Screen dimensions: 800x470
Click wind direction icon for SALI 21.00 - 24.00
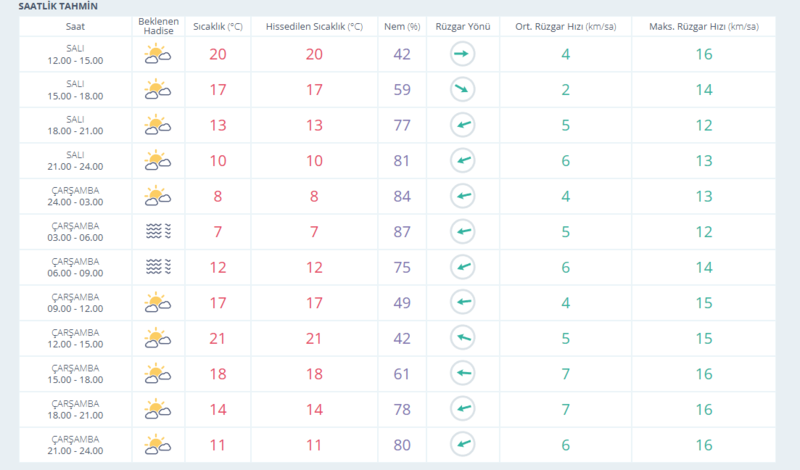[x=461, y=161]
